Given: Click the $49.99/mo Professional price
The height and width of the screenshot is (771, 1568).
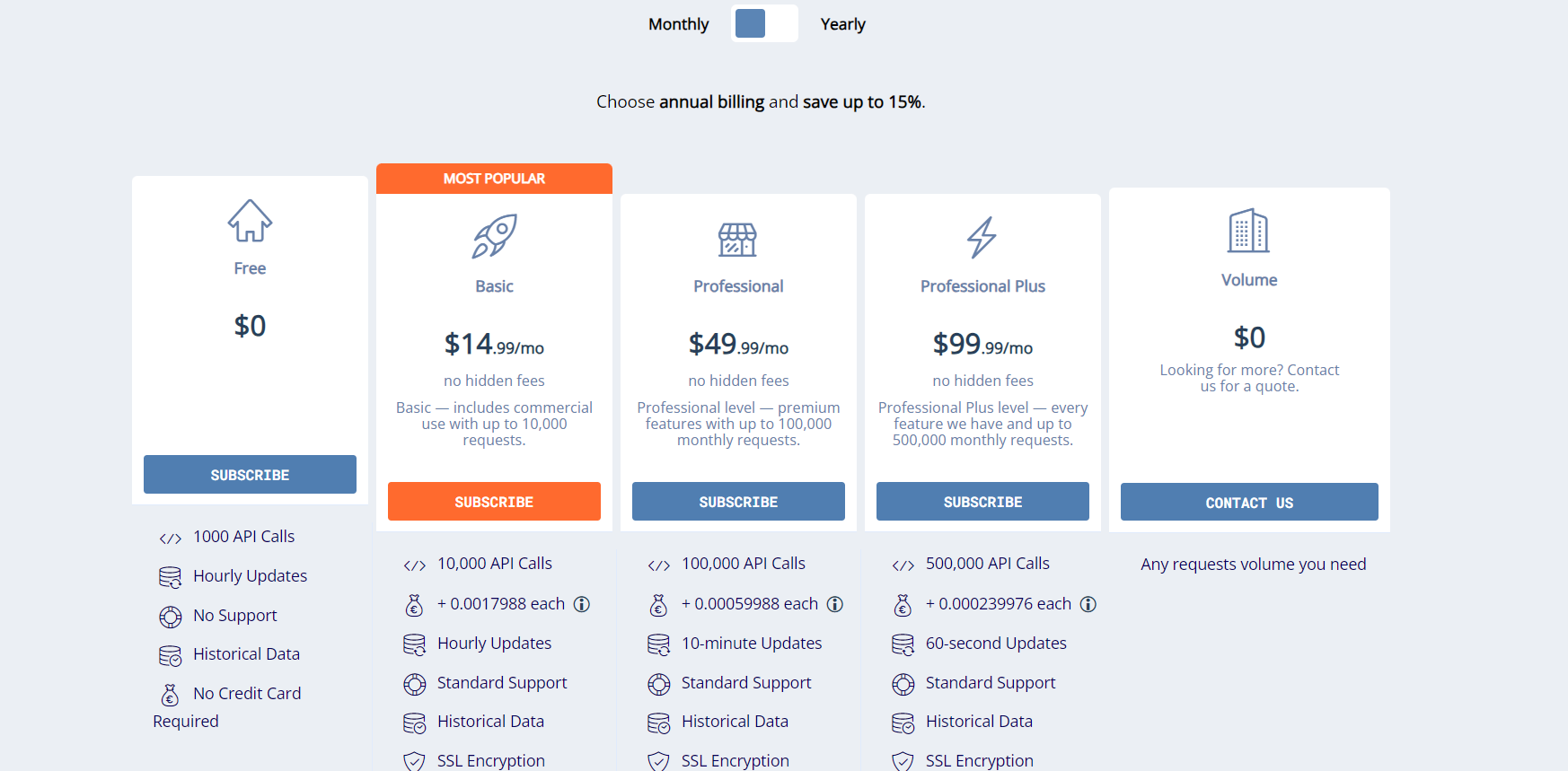Looking at the screenshot, I should click(738, 344).
